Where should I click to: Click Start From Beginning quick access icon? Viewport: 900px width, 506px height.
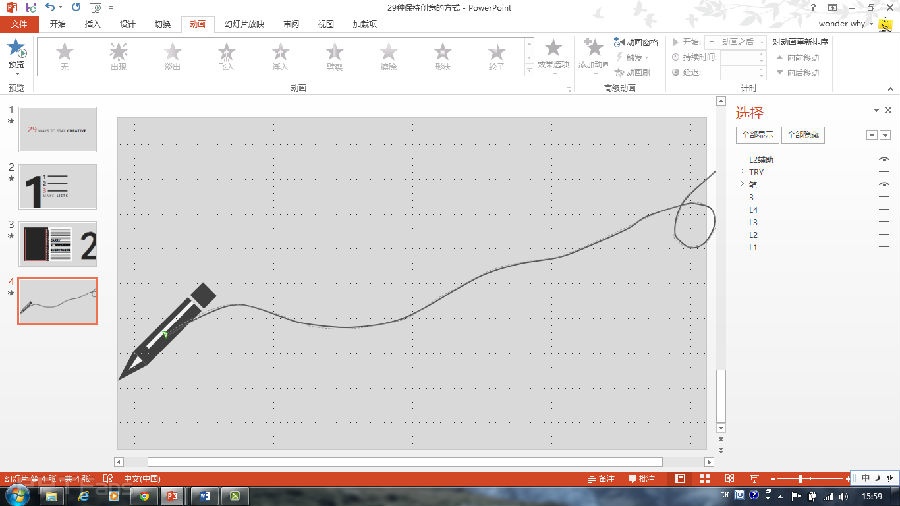96,7
